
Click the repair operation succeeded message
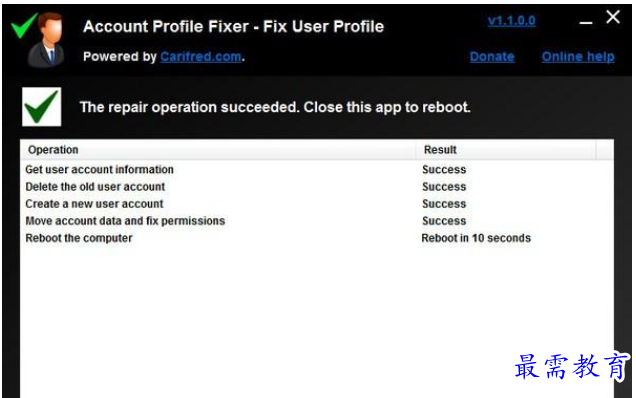(x=275, y=107)
